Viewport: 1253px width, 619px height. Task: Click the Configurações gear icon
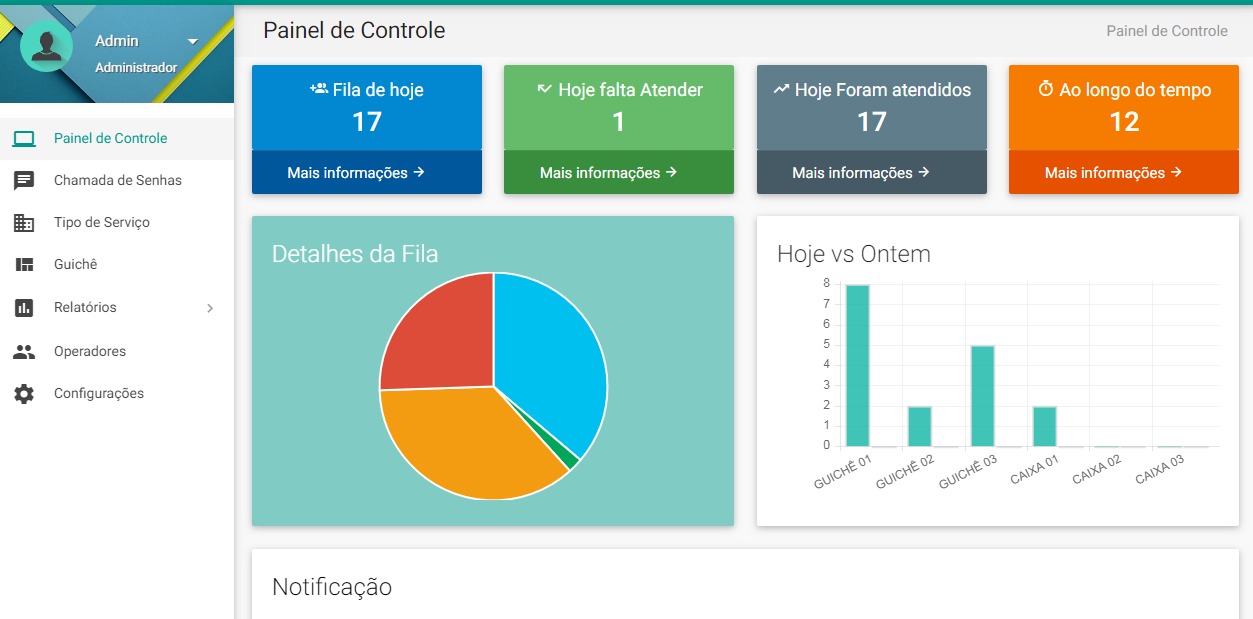[x=24, y=394]
